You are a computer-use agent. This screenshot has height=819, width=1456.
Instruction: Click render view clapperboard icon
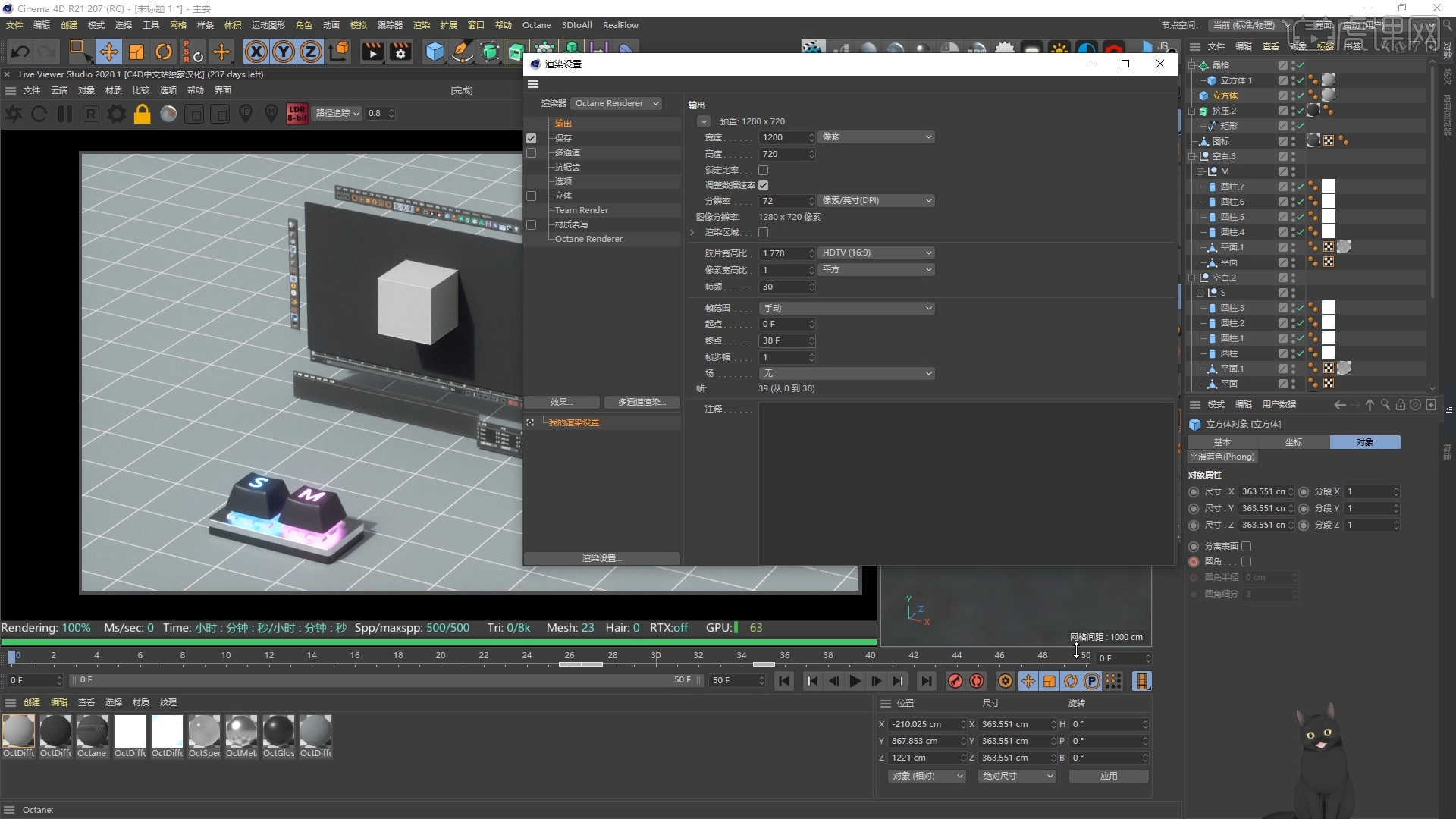pyautogui.click(x=372, y=52)
